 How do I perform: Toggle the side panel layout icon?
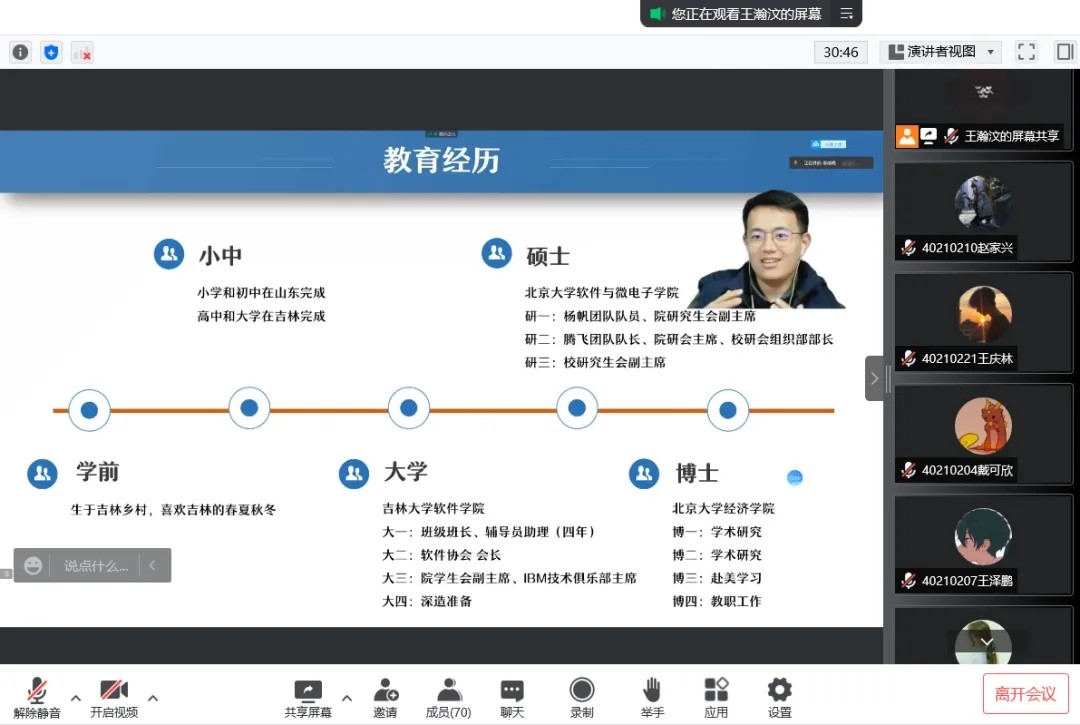tap(1064, 52)
